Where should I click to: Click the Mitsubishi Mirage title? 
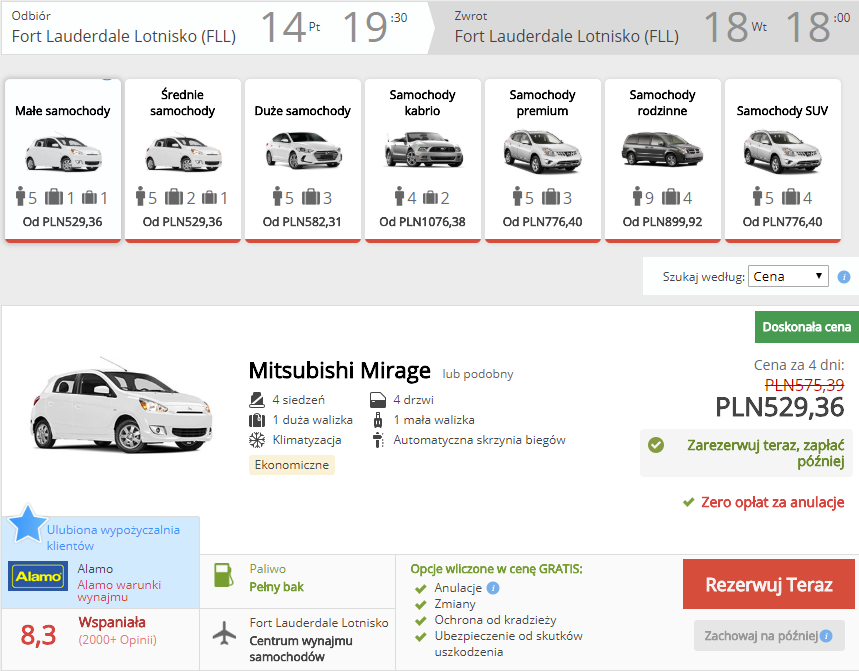pyautogui.click(x=340, y=371)
